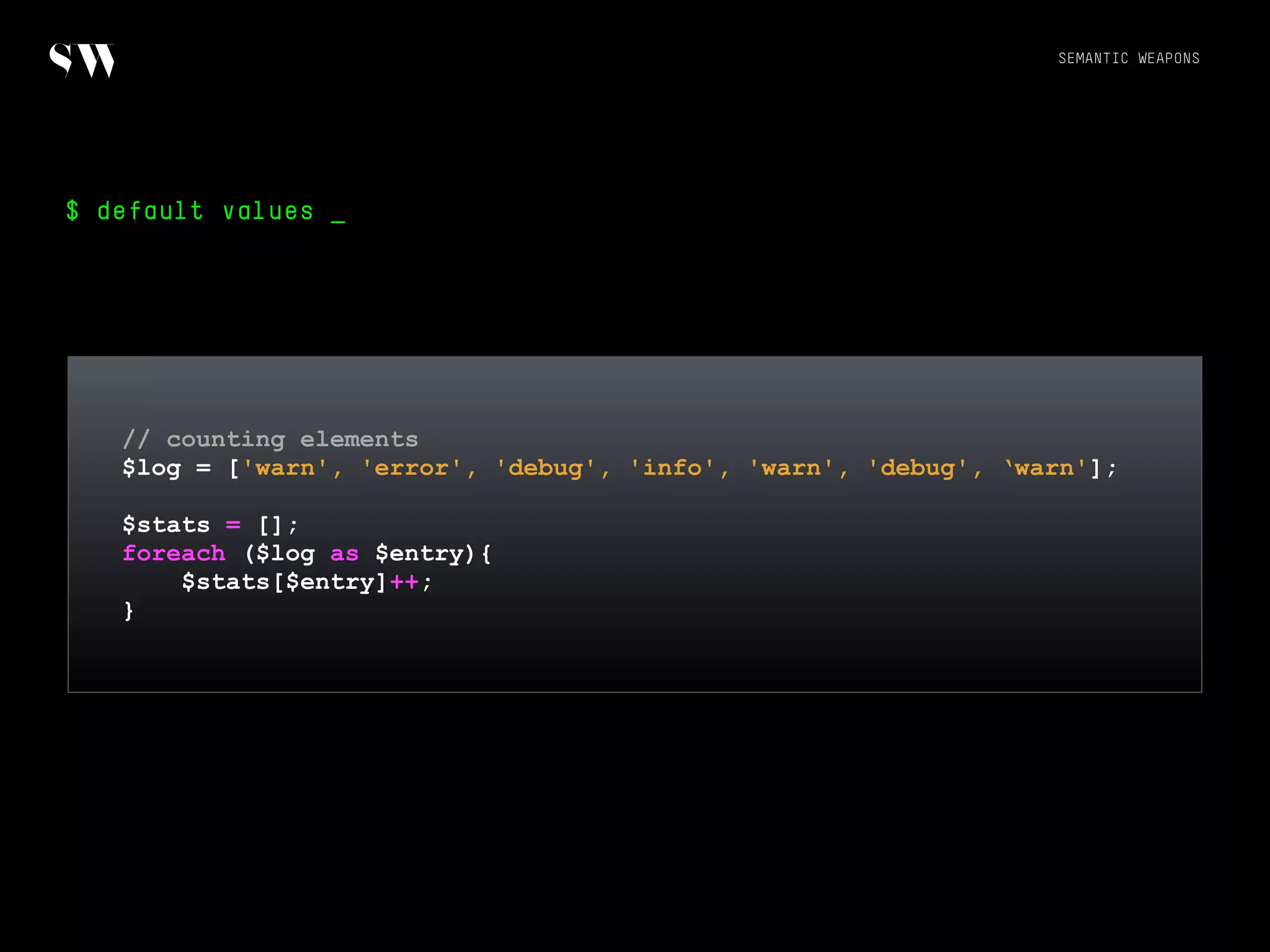Screen dimensions: 1270x952
Task: Click the 'error' string in the array
Action: 412,468
